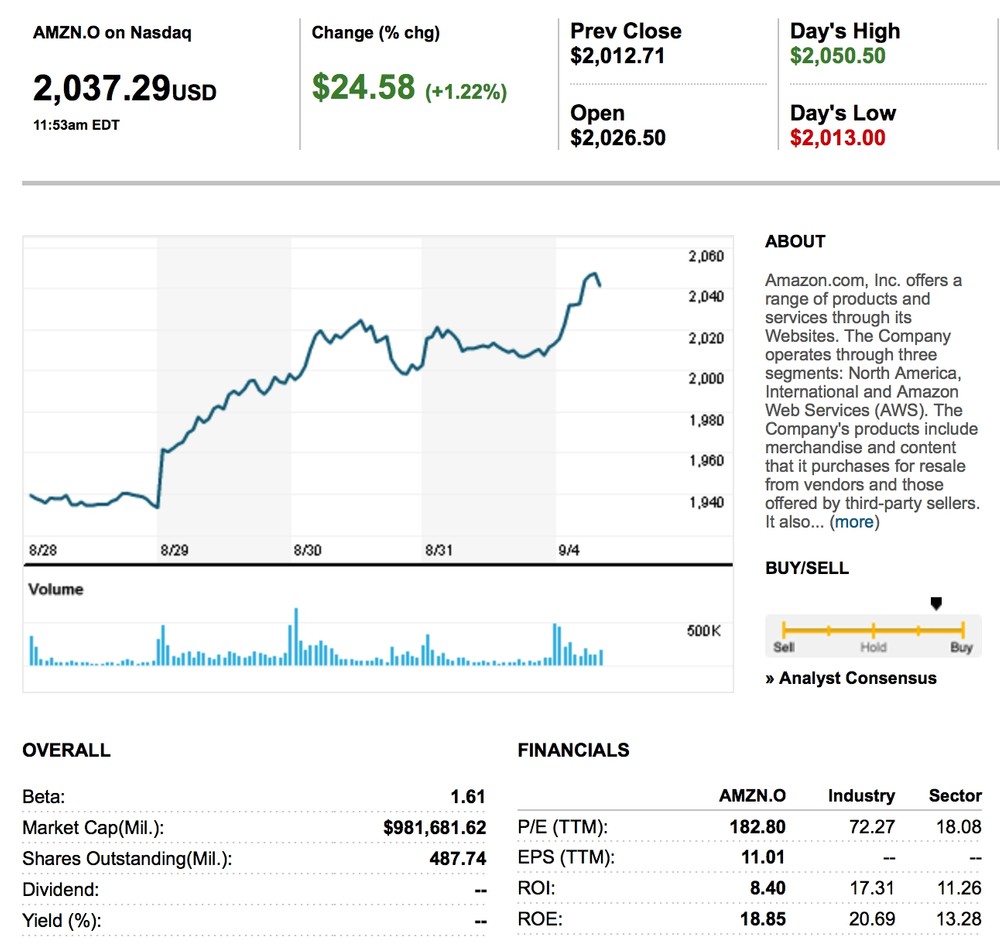This screenshot has width=1000, height=947.
Task: Click the AMZN.O column header in Financials
Action: tap(753, 796)
